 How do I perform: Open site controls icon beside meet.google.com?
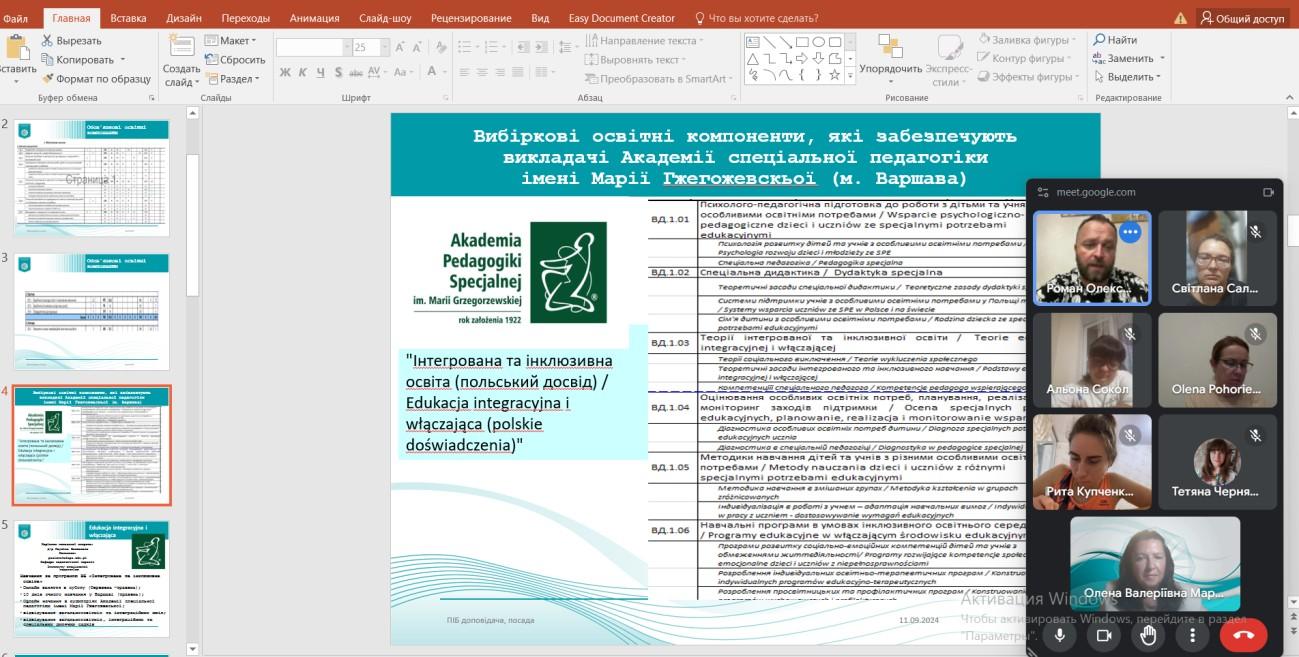point(1043,192)
